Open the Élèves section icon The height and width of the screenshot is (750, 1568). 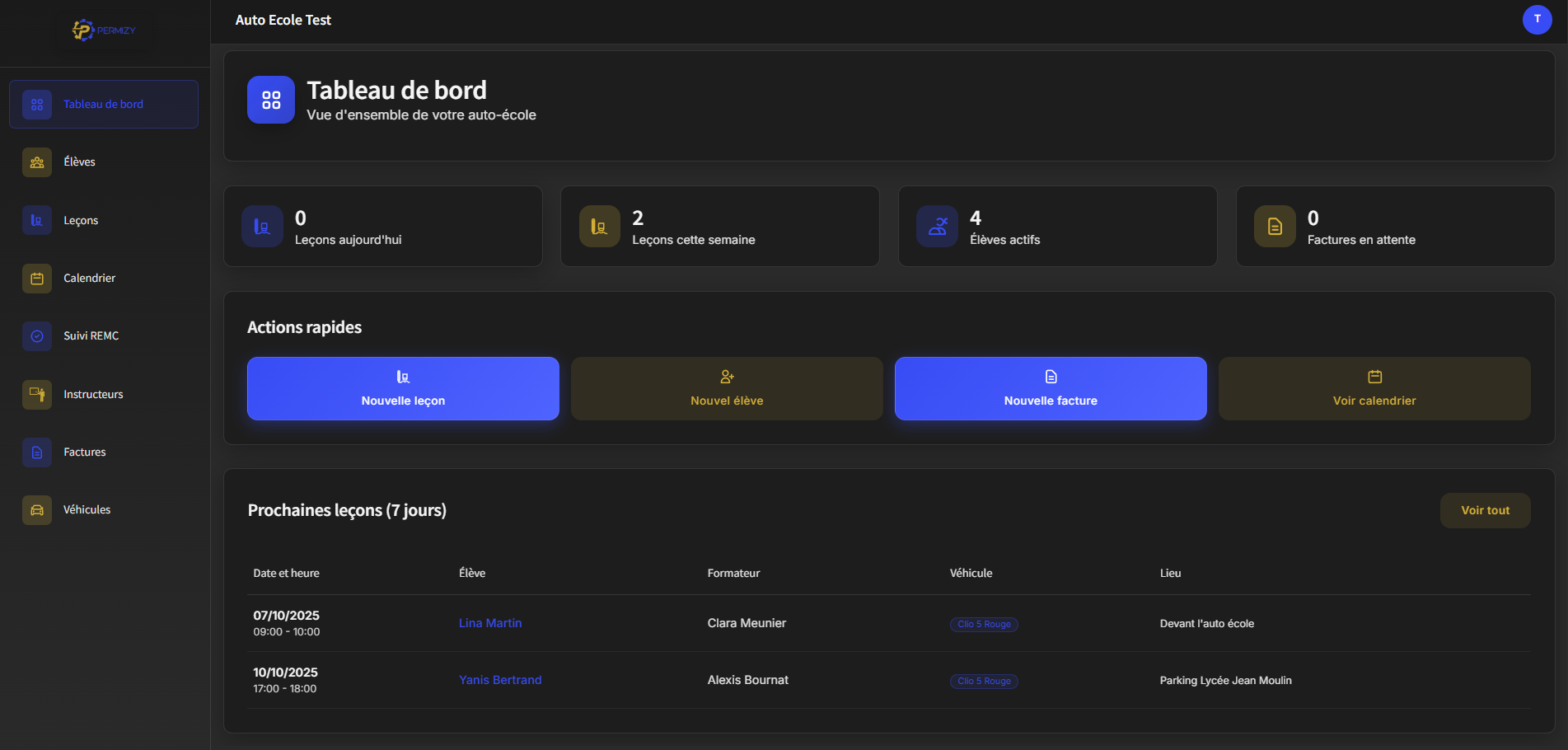pos(37,162)
